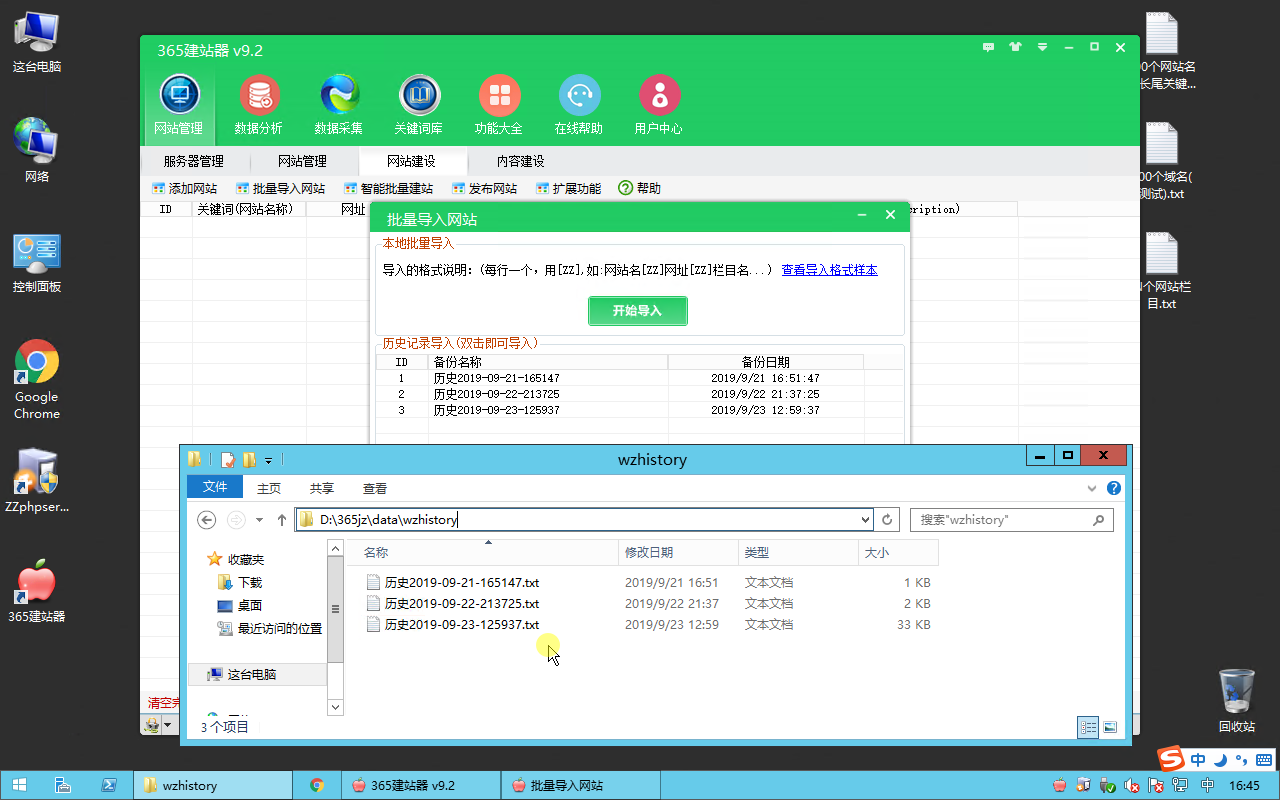
Task: Open 数据分析 module icon
Action: click(259, 105)
